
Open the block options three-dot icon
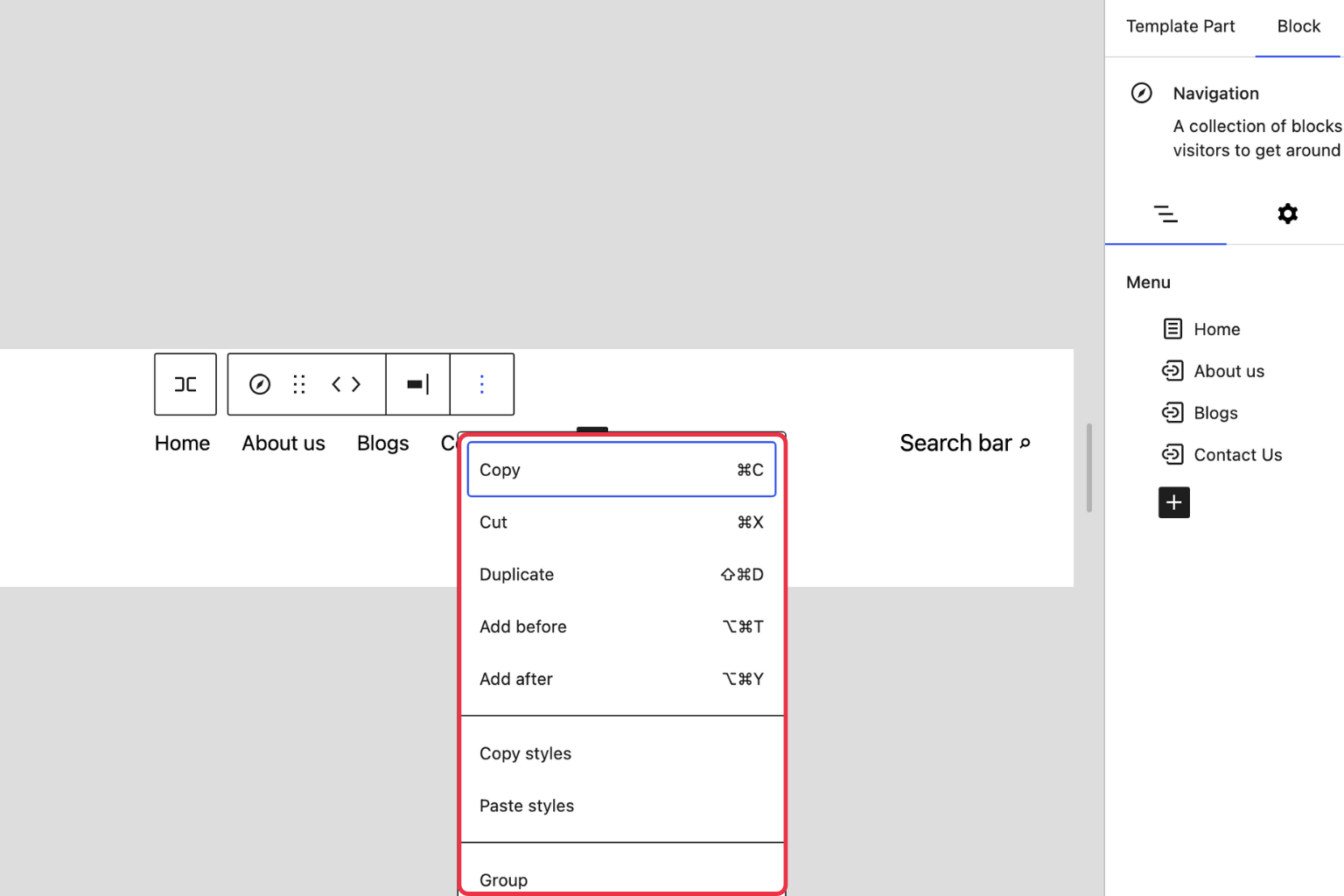pyautogui.click(x=481, y=384)
